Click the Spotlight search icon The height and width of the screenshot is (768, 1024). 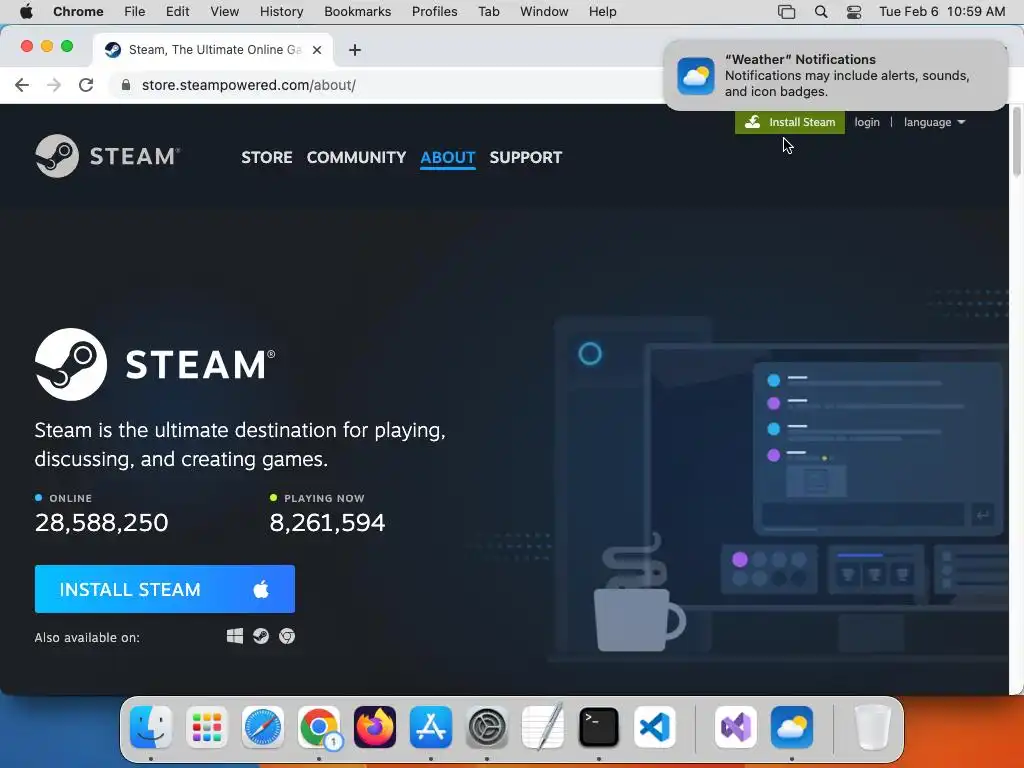pos(821,12)
